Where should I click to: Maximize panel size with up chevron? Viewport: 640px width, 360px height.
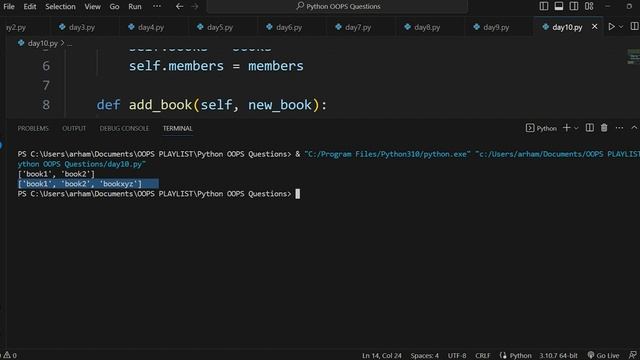(634, 128)
